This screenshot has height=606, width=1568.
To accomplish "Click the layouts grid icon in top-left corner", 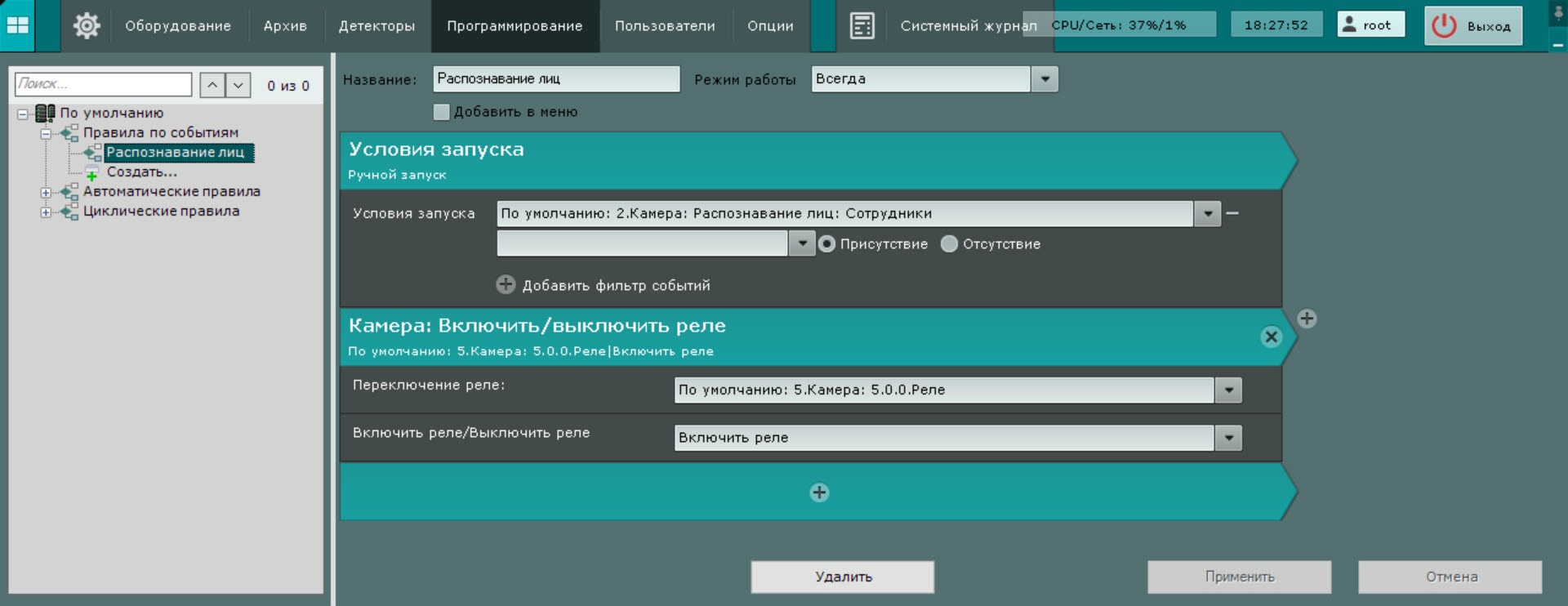I will (18, 25).
